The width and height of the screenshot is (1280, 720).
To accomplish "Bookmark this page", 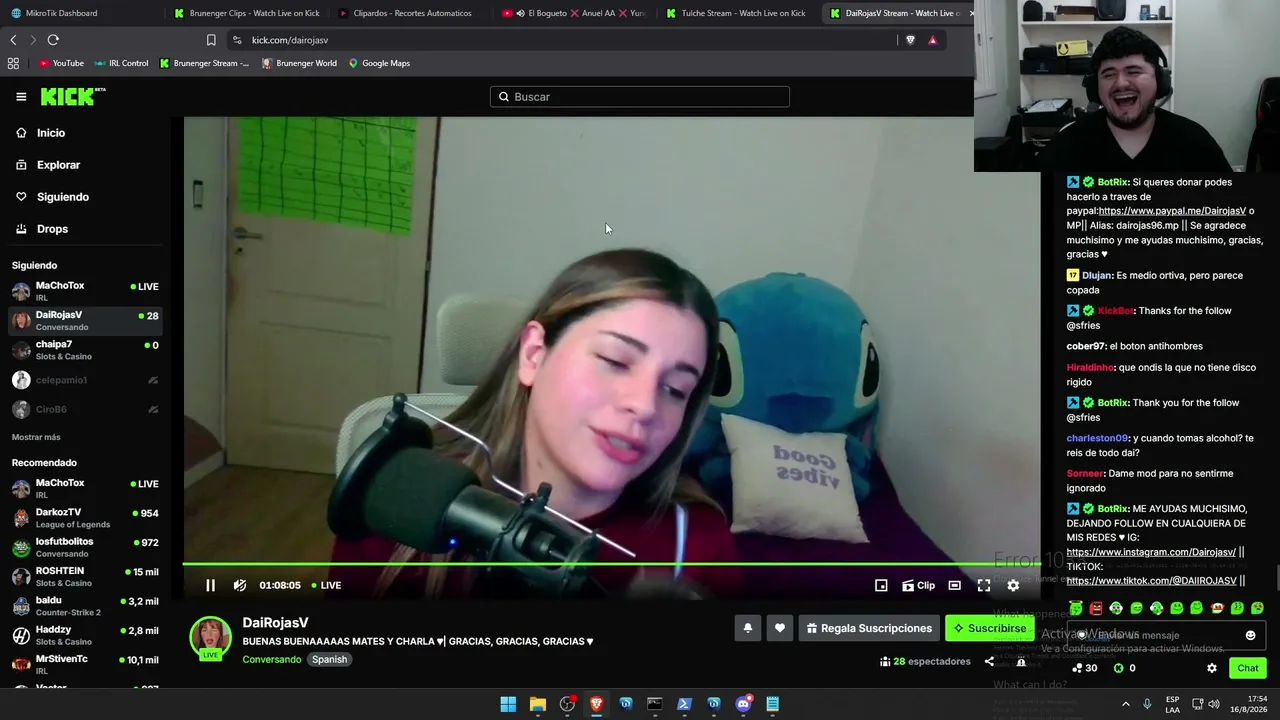I will [x=211, y=40].
